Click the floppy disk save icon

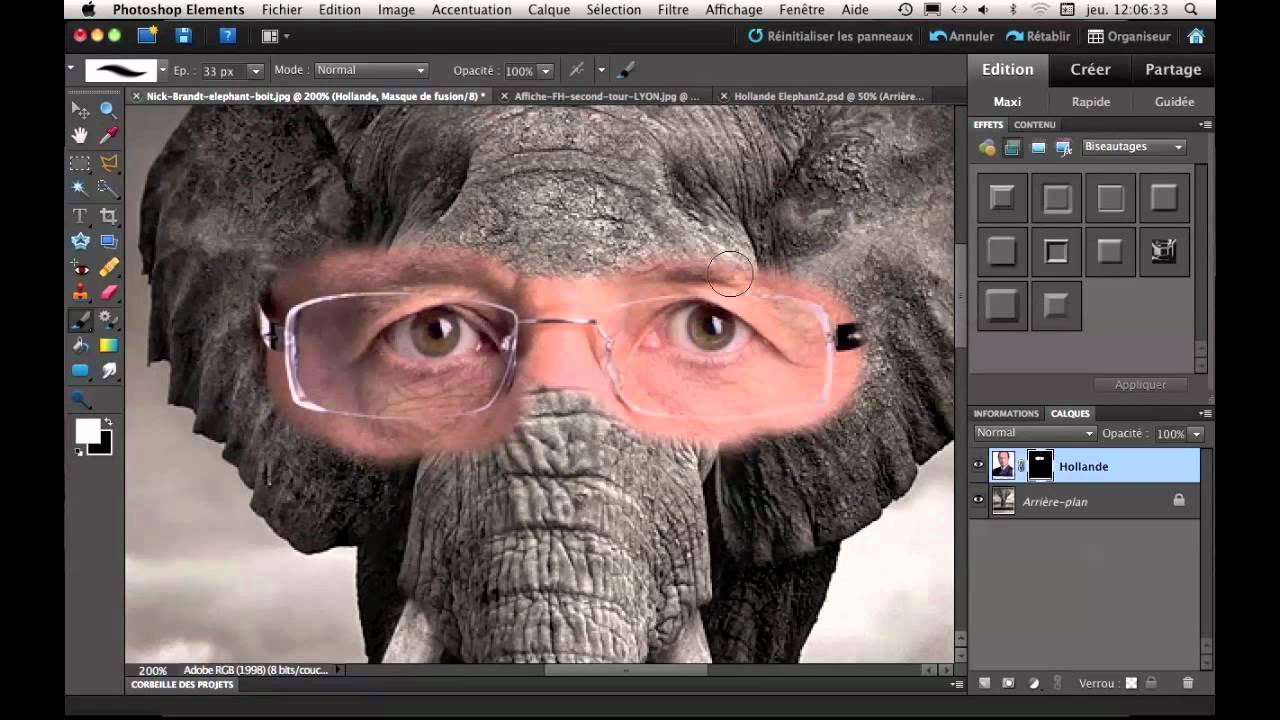[x=183, y=36]
